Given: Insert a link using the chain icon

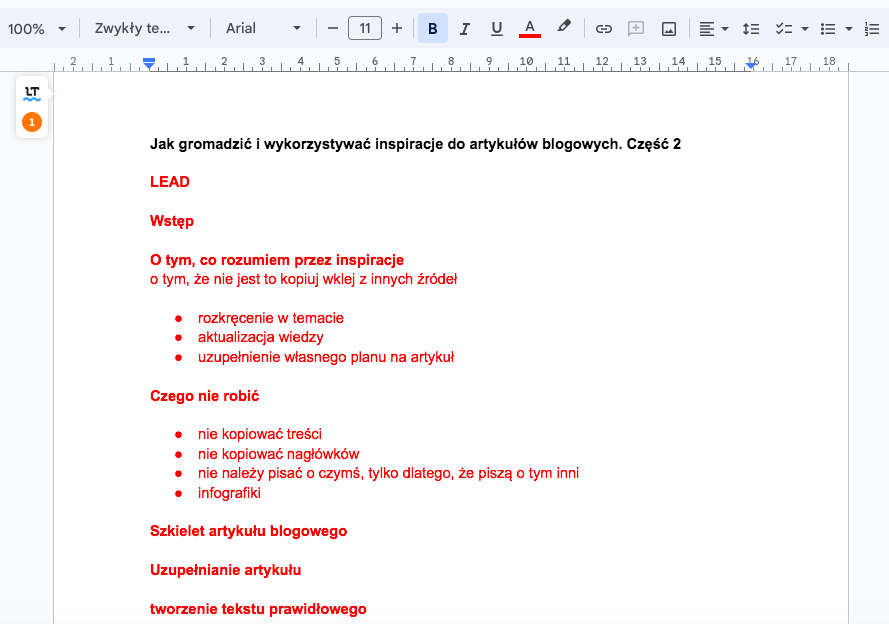Looking at the screenshot, I should tap(603, 28).
